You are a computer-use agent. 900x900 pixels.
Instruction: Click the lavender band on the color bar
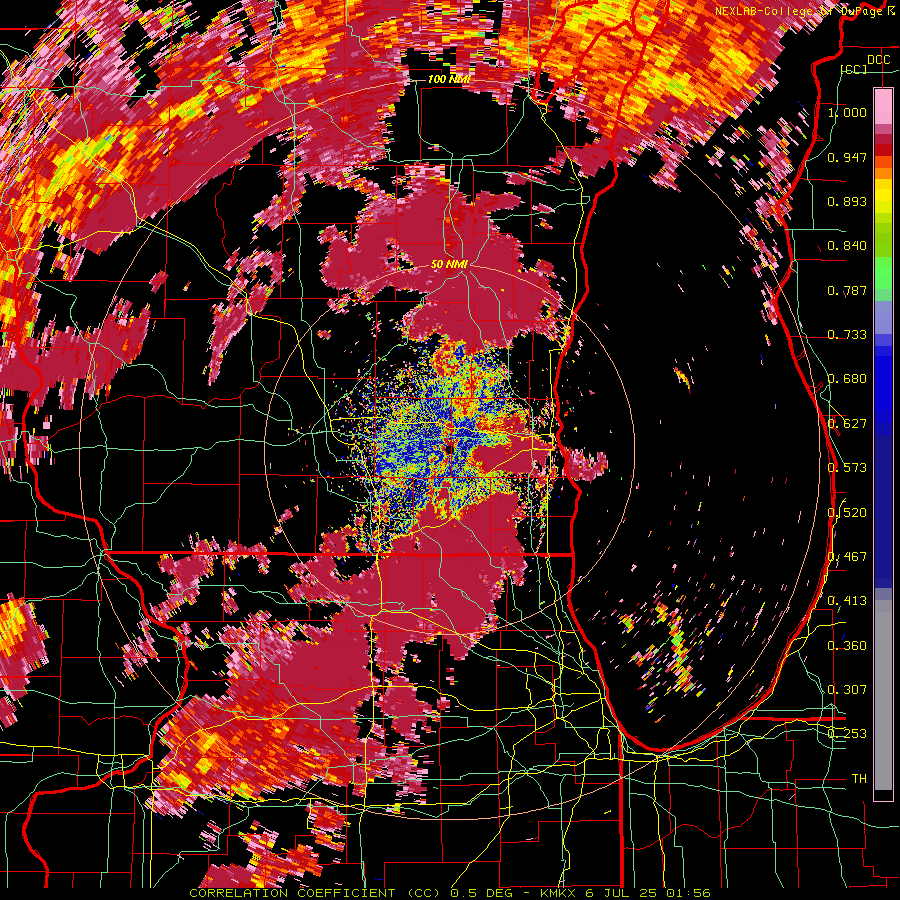click(x=883, y=318)
